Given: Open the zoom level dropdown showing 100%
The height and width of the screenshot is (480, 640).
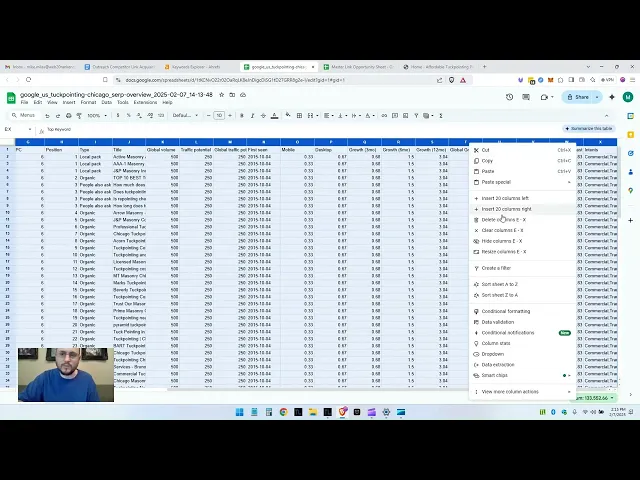Looking at the screenshot, I should point(97,116).
